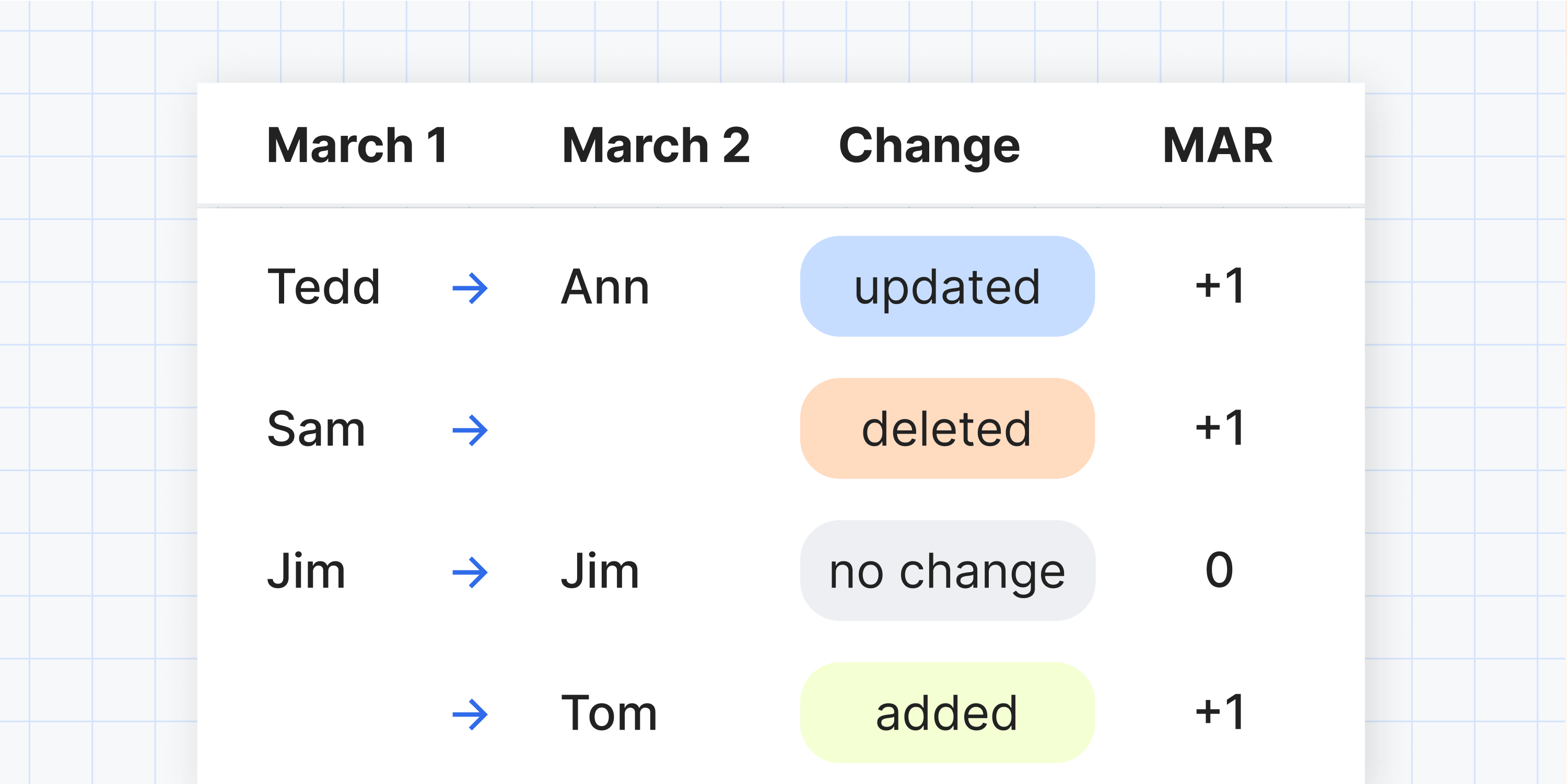Image resolution: width=1567 pixels, height=784 pixels.
Task: Click the name Ann in March 2
Action: tap(605, 286)
